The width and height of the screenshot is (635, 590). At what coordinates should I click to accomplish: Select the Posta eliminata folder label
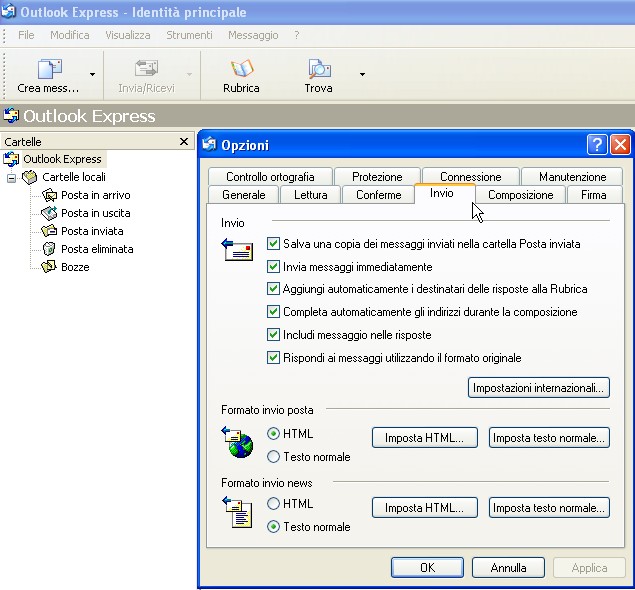tap(97, 249)
